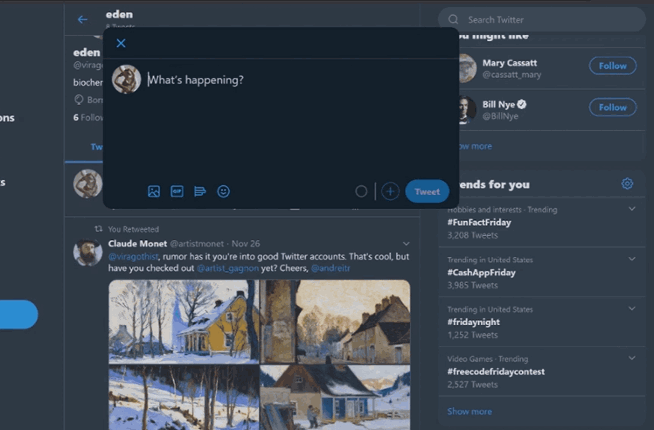Go back using the arrow icon
Viewport: 654px width, 430px height.
click(x=83, y=19)
